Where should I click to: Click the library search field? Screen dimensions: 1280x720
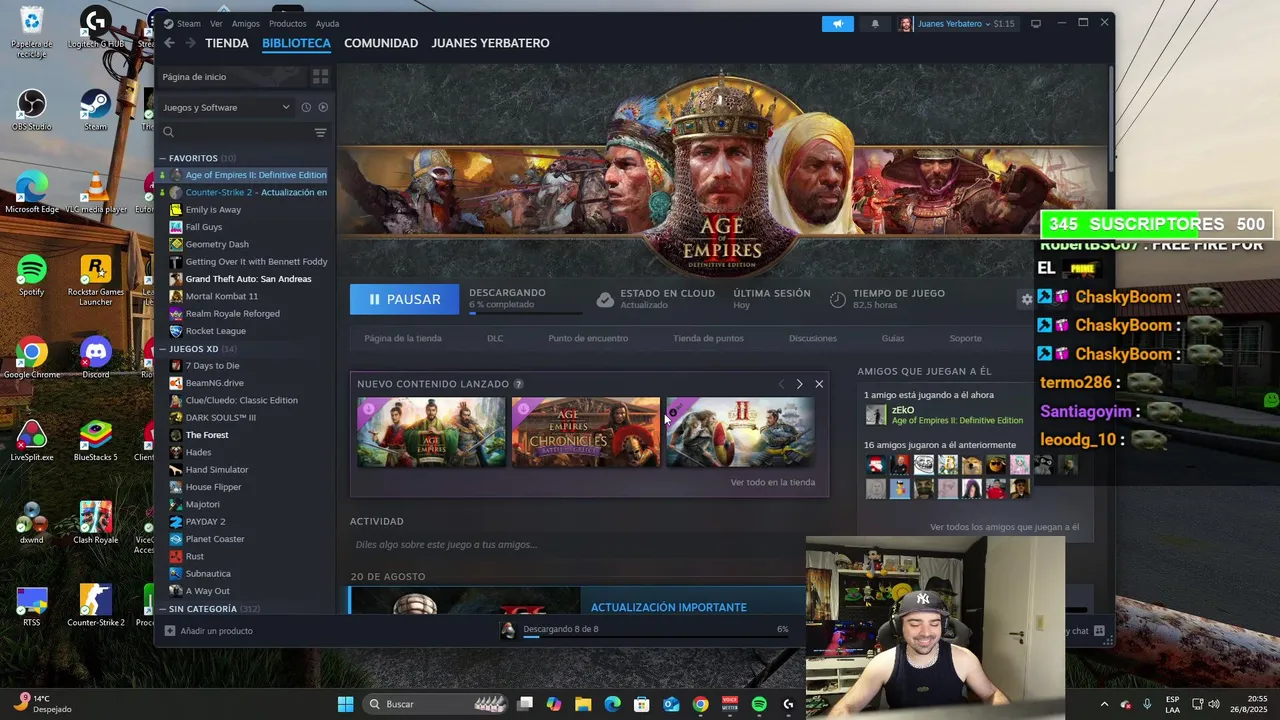pos(236,132)
